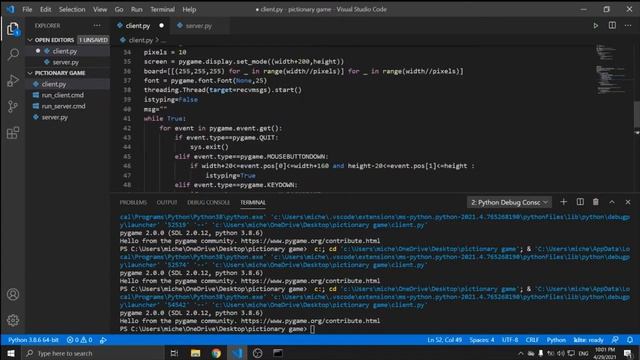The height and width of the screenshot is (360, 640).
Task: Open the Extensions view
Action: coord(13,133)
